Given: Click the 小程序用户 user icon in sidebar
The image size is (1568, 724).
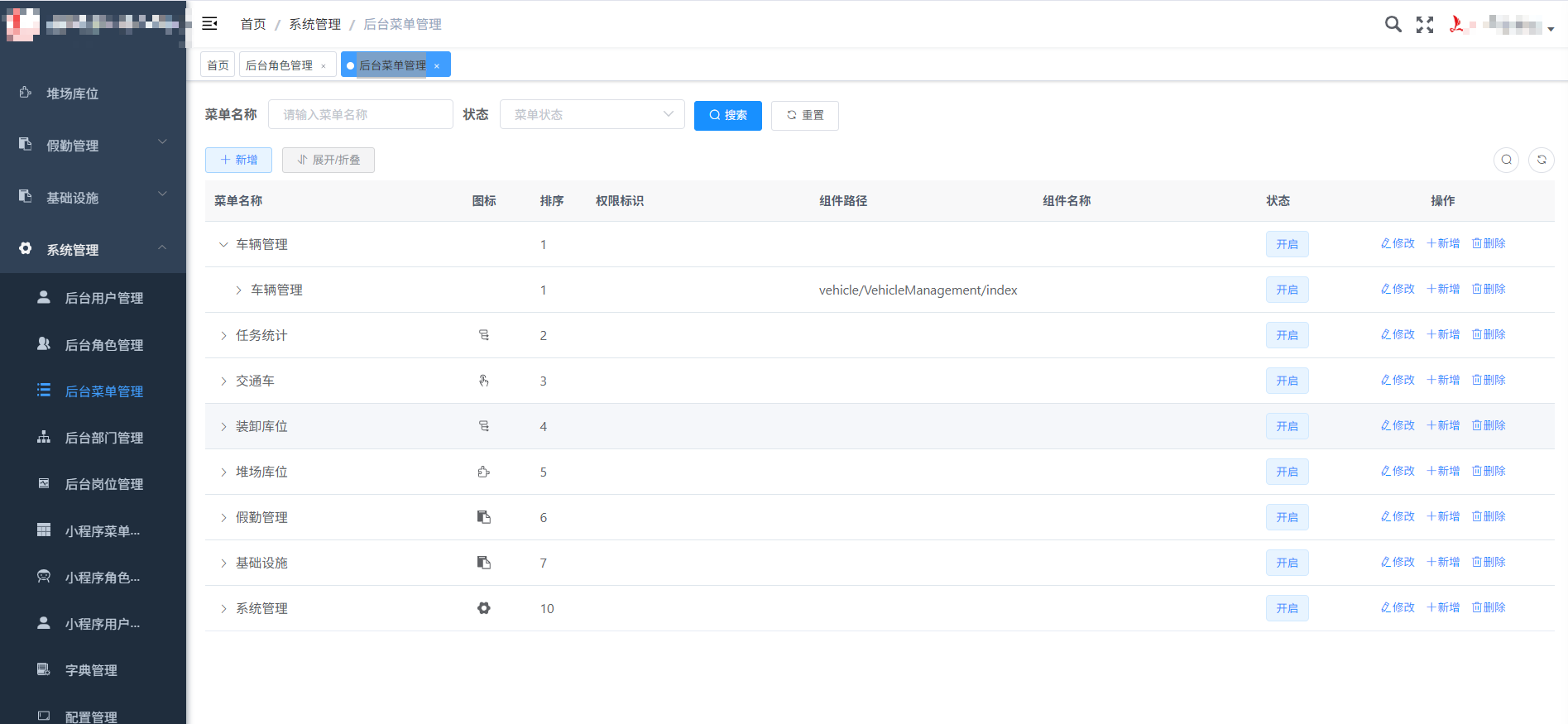Looking at the screenshot, I should [x=44, y=622].
